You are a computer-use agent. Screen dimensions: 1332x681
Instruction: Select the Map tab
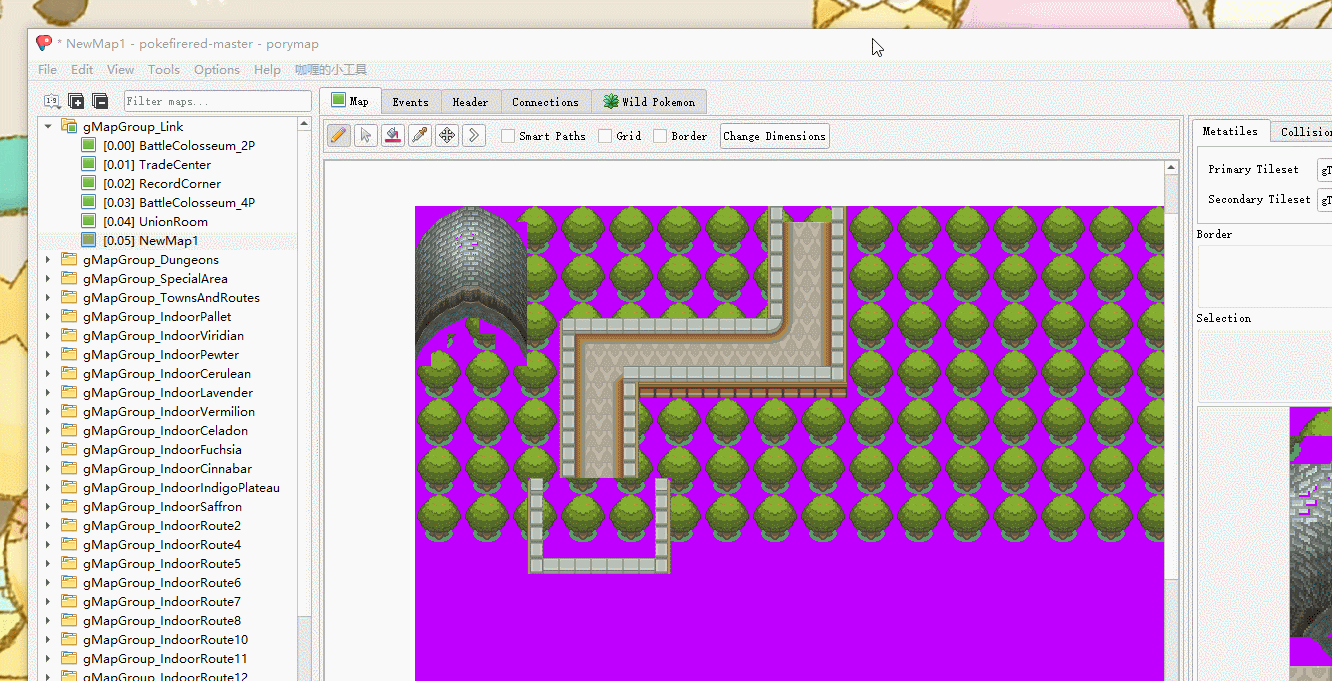click(x=350, y=100)
